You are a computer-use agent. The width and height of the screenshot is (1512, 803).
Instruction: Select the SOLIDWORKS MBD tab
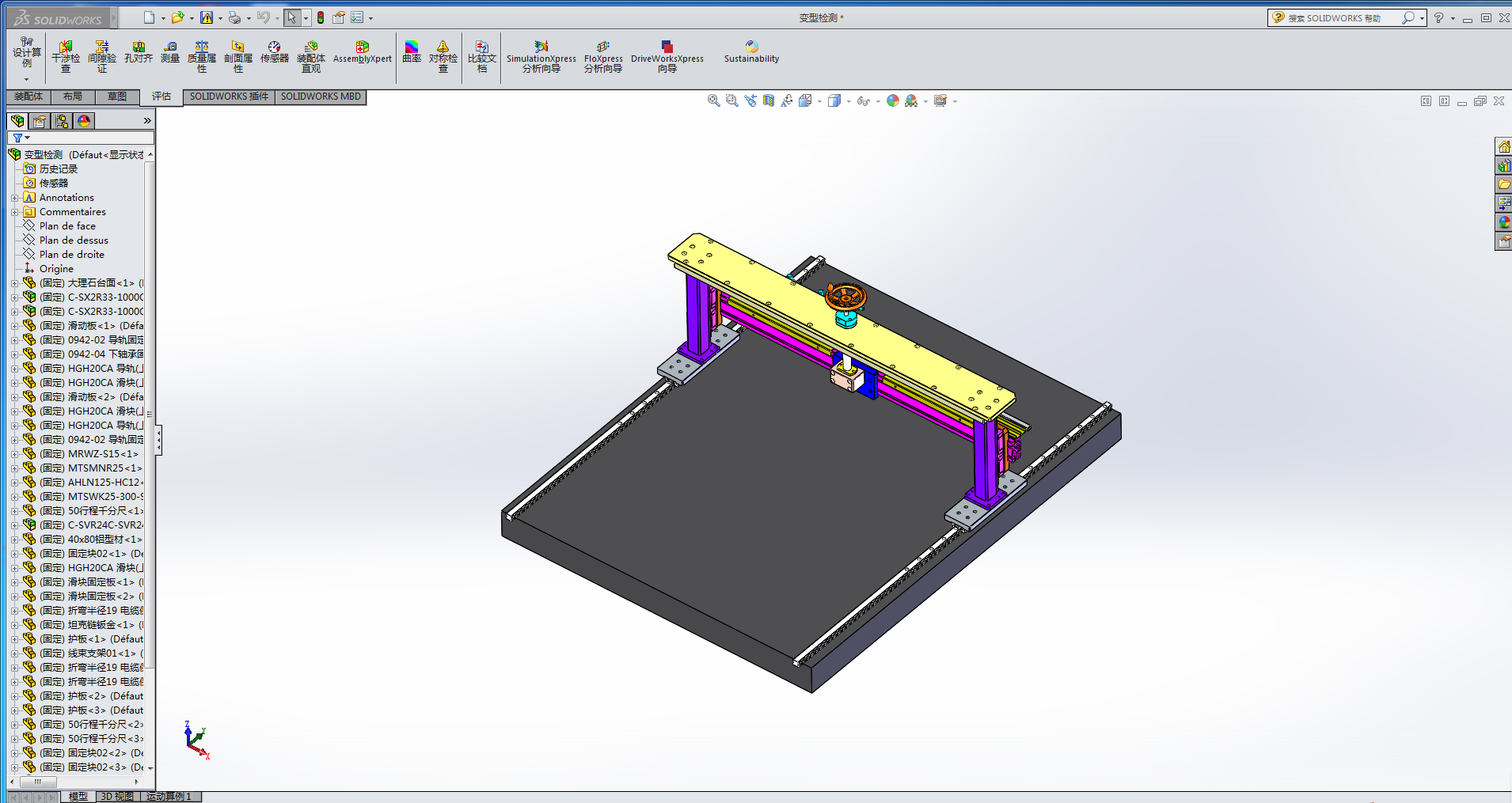321,97
